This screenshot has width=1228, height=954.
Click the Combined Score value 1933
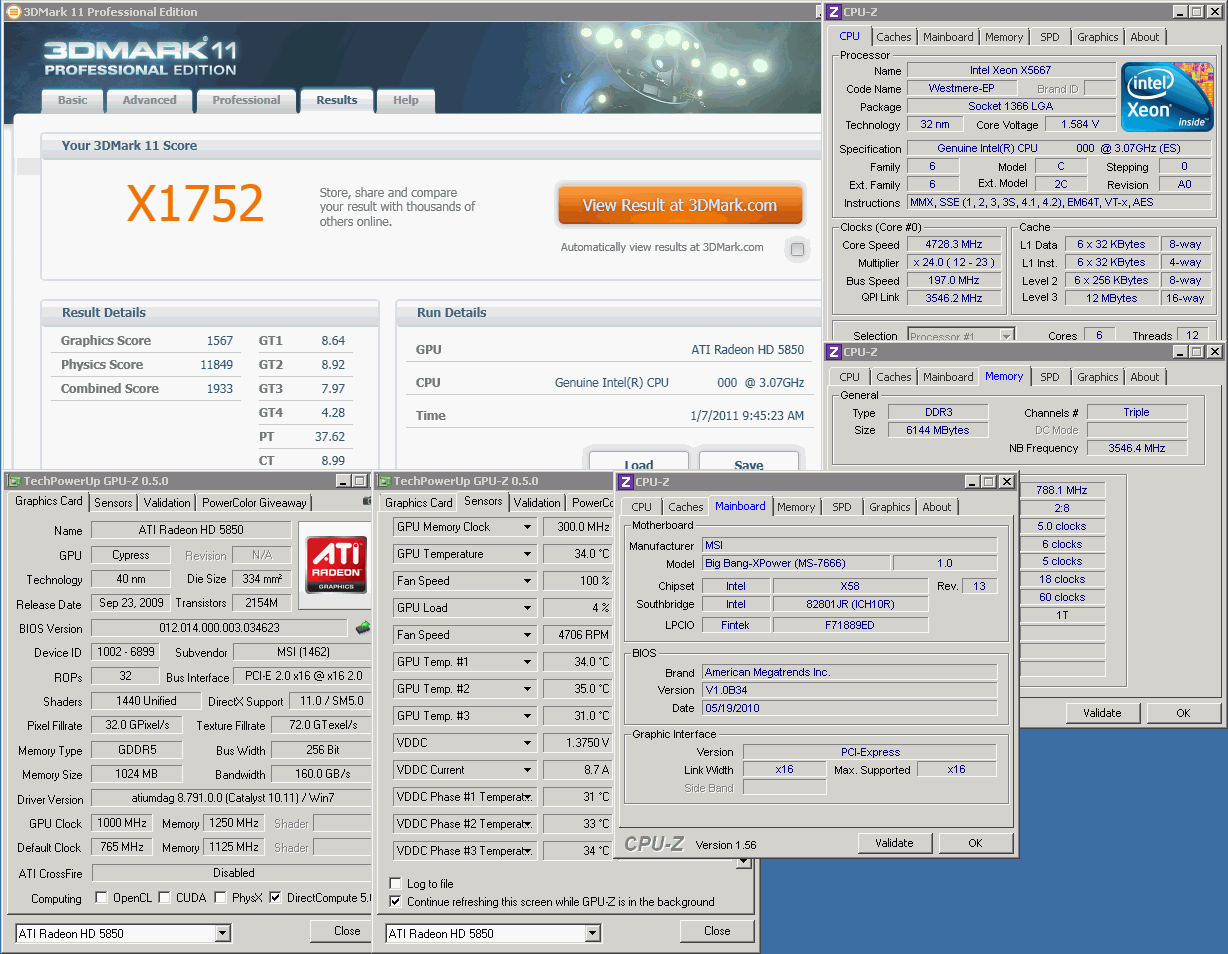(219, 389)
